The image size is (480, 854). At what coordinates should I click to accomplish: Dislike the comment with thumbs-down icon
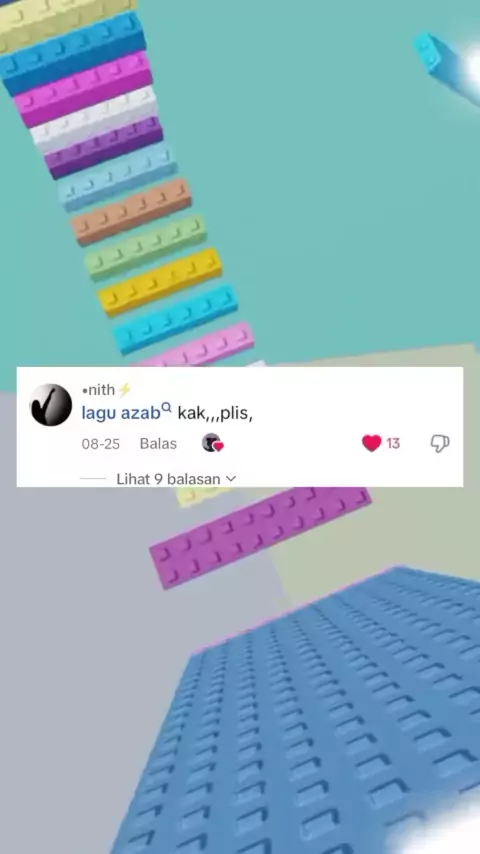[x=440, y=443]
